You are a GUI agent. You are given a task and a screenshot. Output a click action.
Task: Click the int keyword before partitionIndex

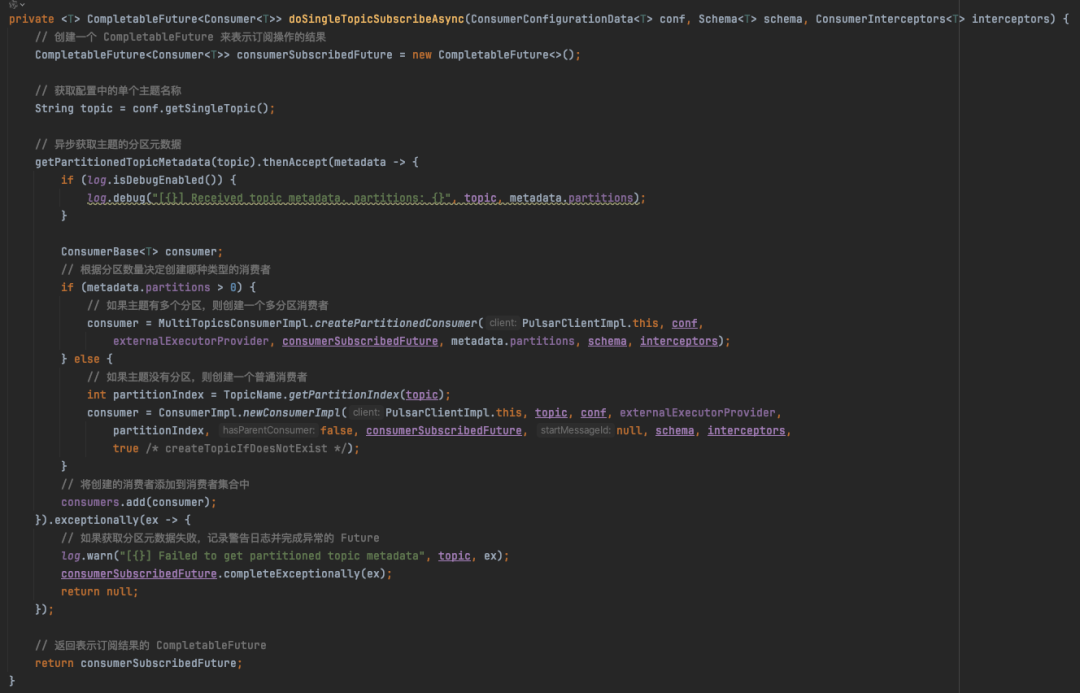pyautogui.click(x=96, y=395)
